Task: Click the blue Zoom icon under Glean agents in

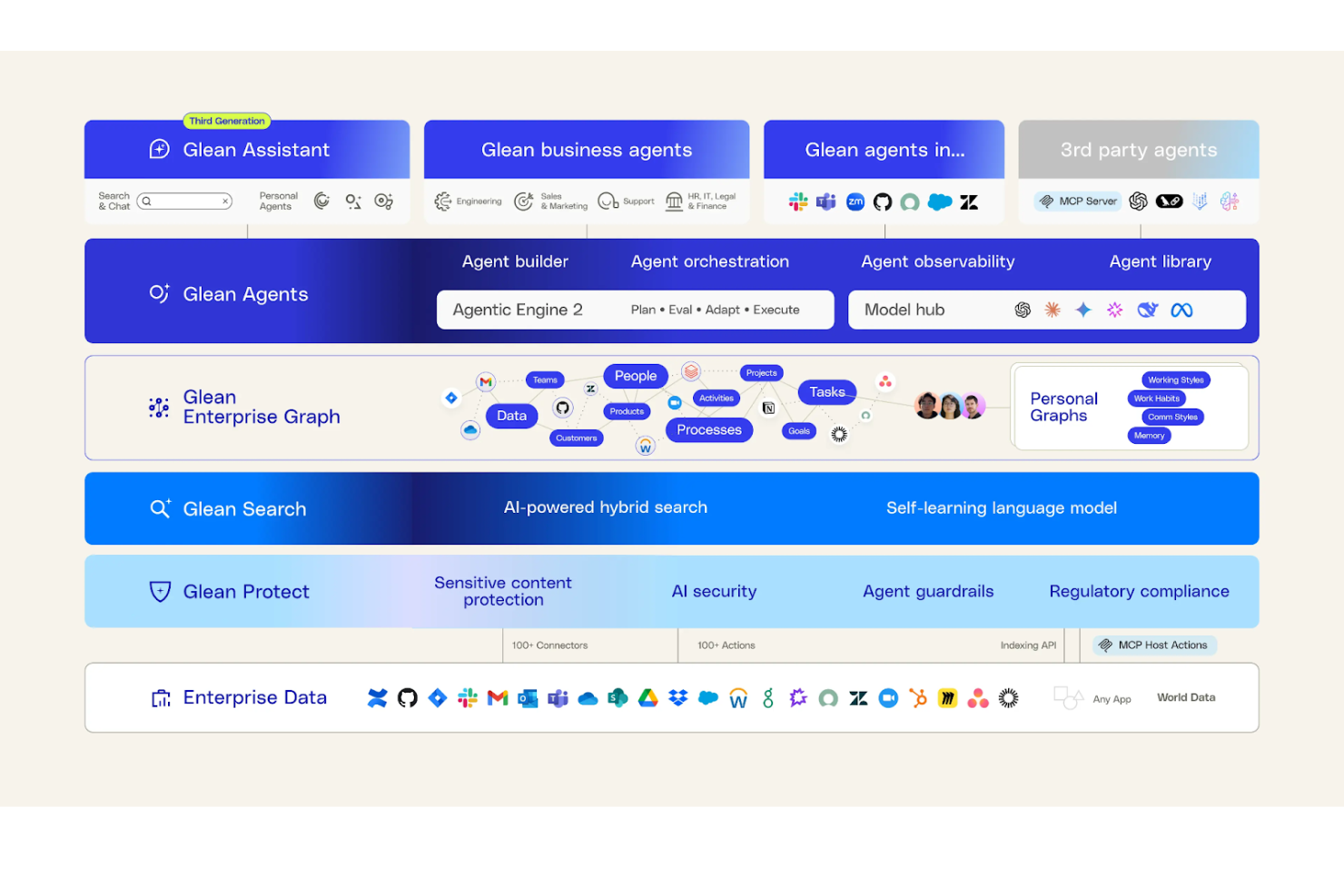Action: tap(855, 202)
